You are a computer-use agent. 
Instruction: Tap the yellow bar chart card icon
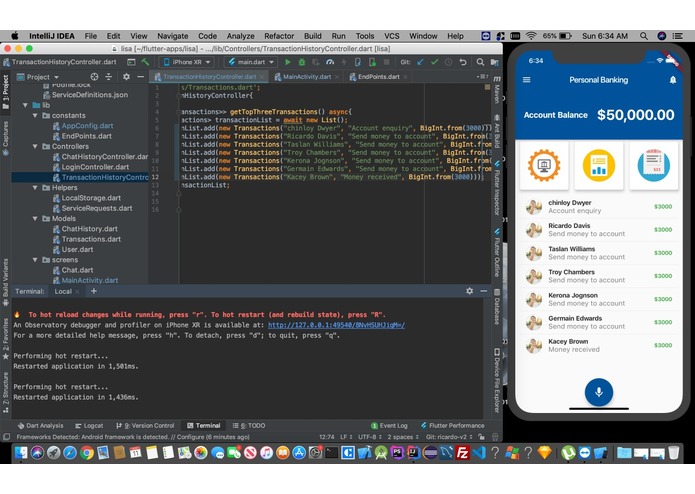coord(599,165)
